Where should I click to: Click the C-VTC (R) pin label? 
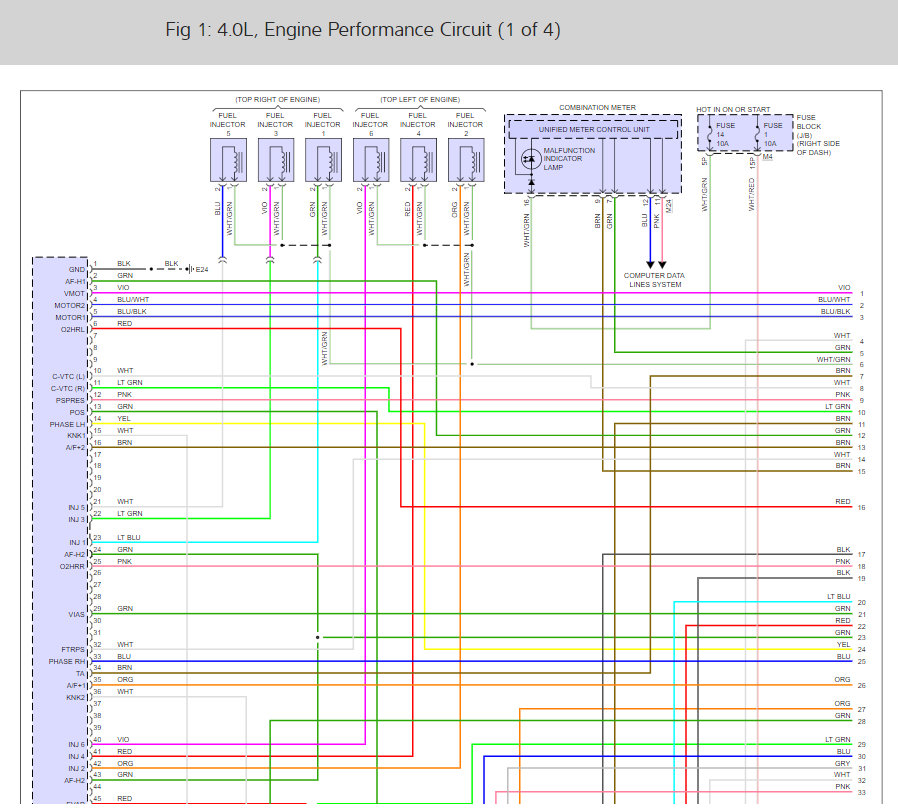click(68, 389)
